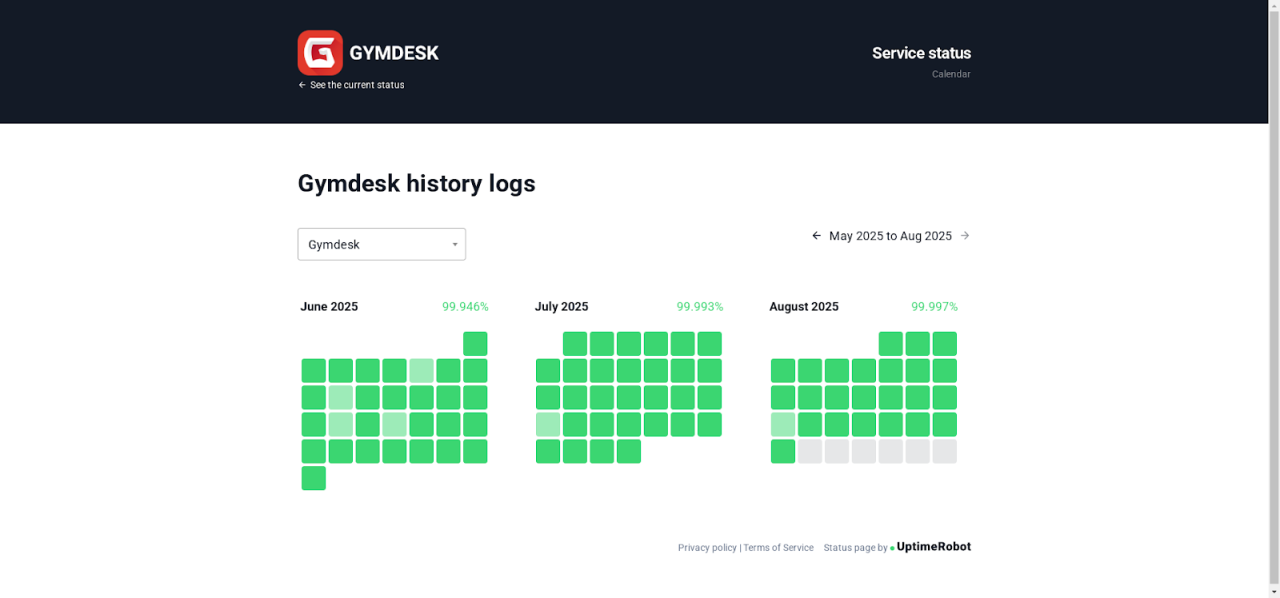
Task: Select first gray future day in August
Action: pos(810,451)
